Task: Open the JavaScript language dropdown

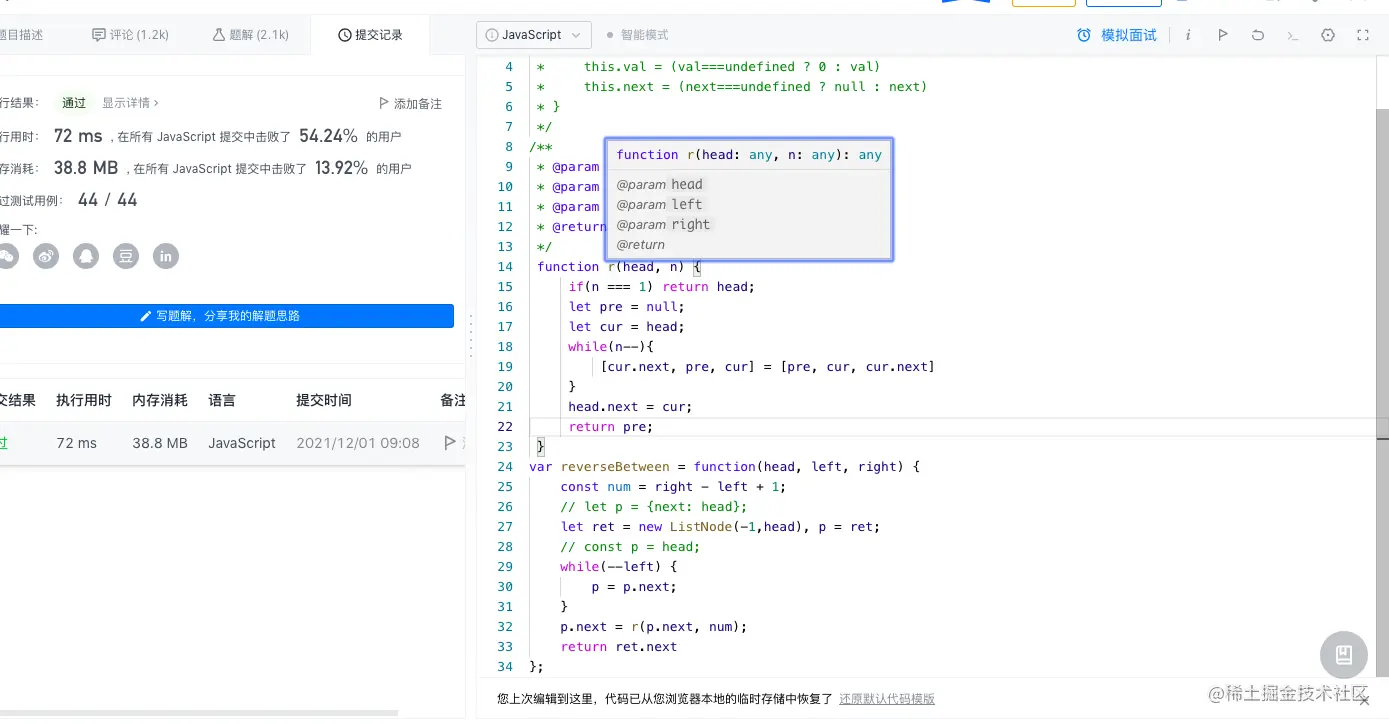Action: click(x=534, y=35)
